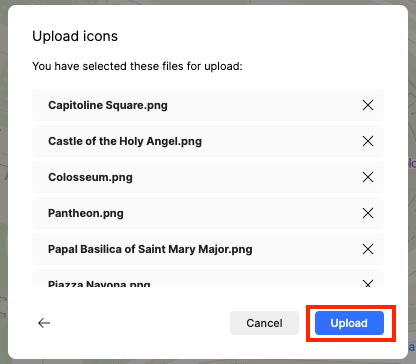Click the Upload icons dialog heading
416x364 pixels.
coord(75,36)
